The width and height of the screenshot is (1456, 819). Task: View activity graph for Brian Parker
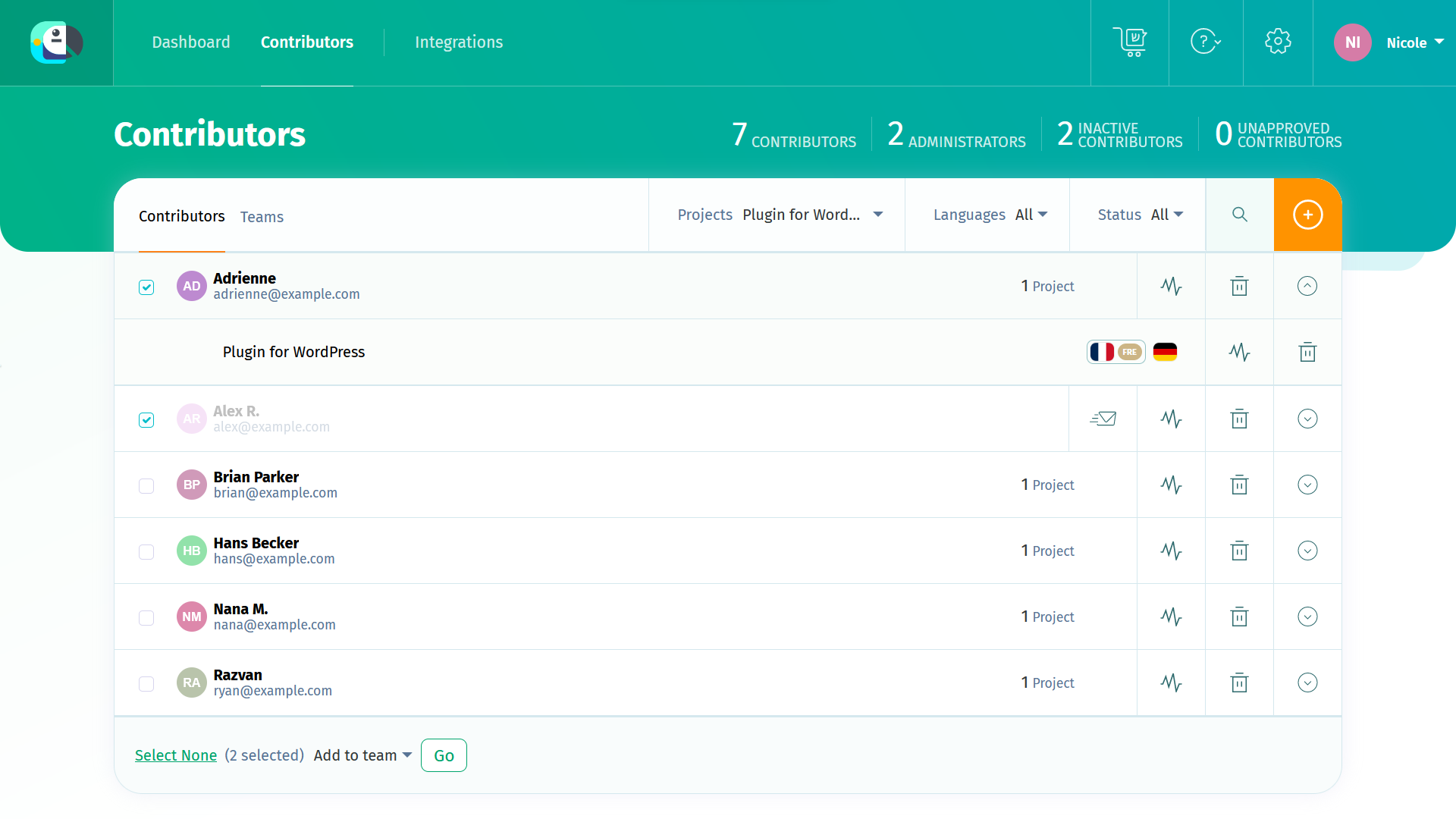coord(1171,485)
